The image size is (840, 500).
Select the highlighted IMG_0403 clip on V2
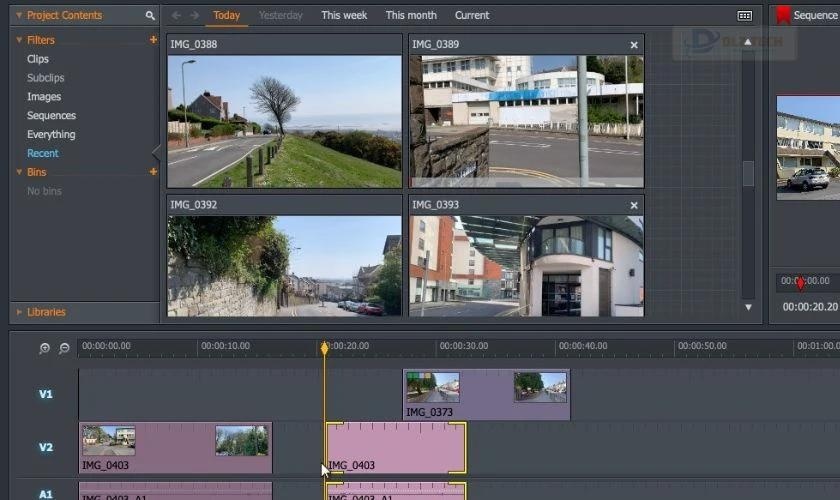pos(396,448)
